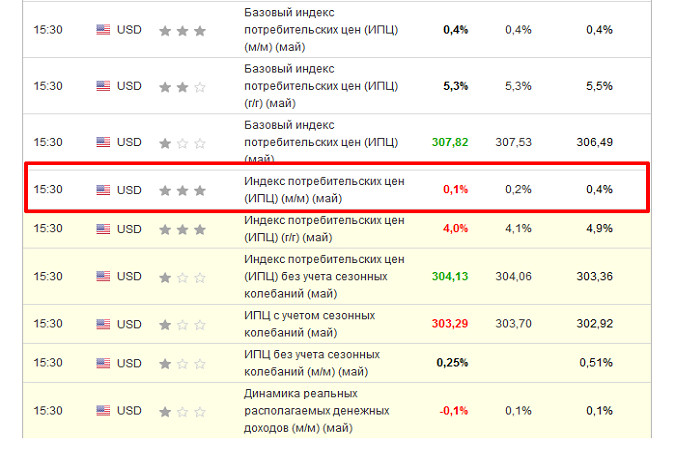Open the Динамика реальных располагаемых денежных доходов event
Viewport: 675px width, 449px height.
pyautogui.click(x=316, y=410)
